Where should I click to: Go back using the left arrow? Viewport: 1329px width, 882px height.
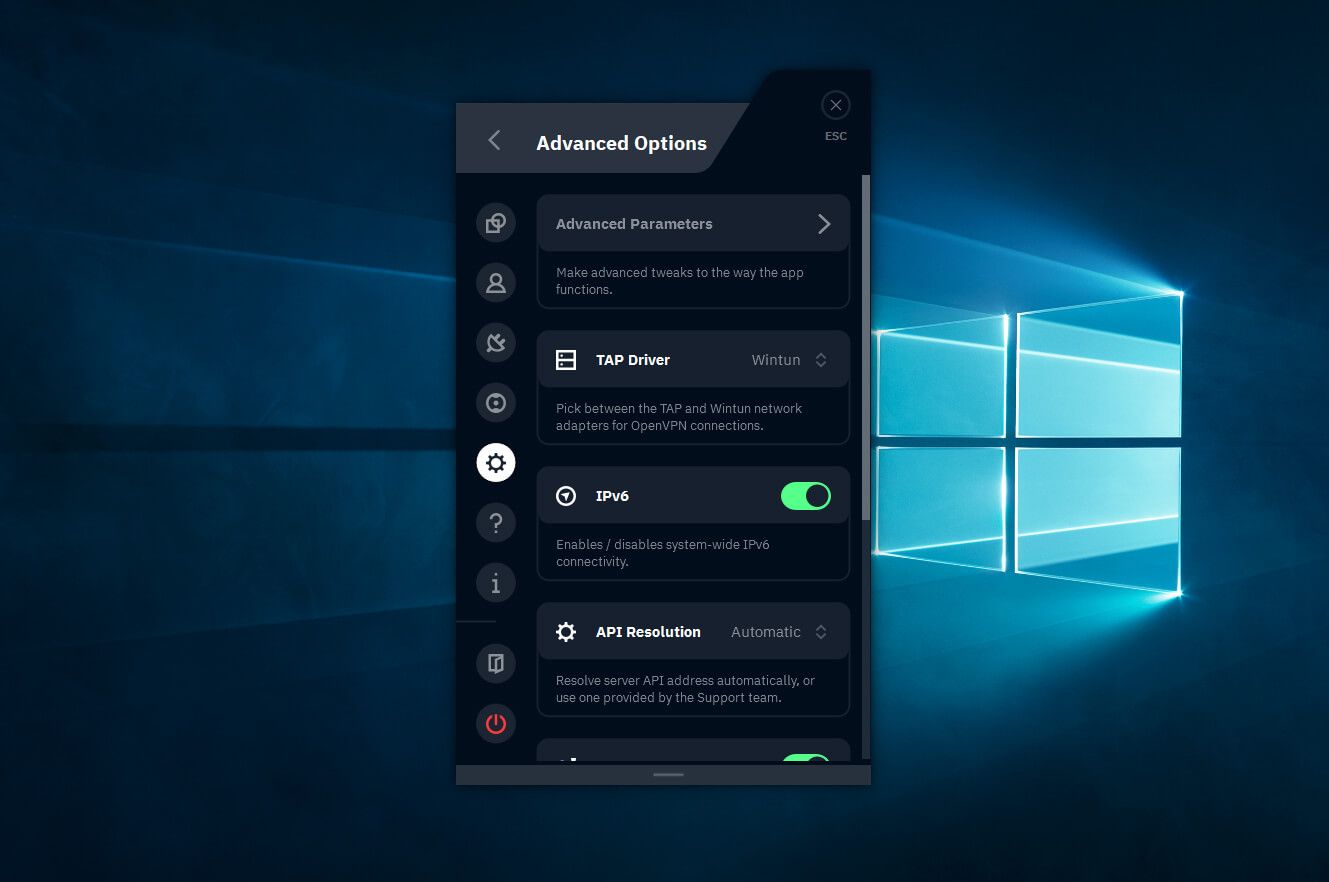click(494, 140)
